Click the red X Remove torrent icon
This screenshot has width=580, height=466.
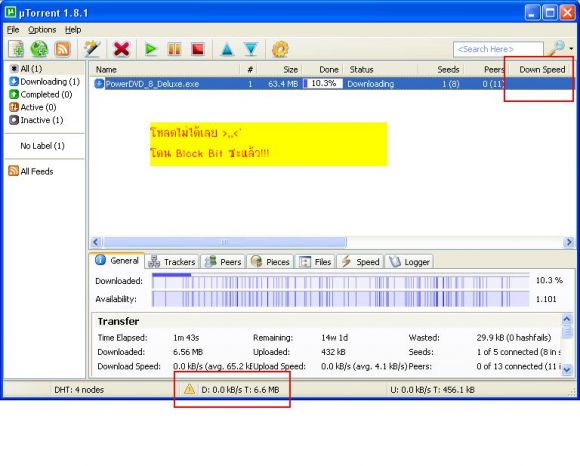[x=121, y=49]
